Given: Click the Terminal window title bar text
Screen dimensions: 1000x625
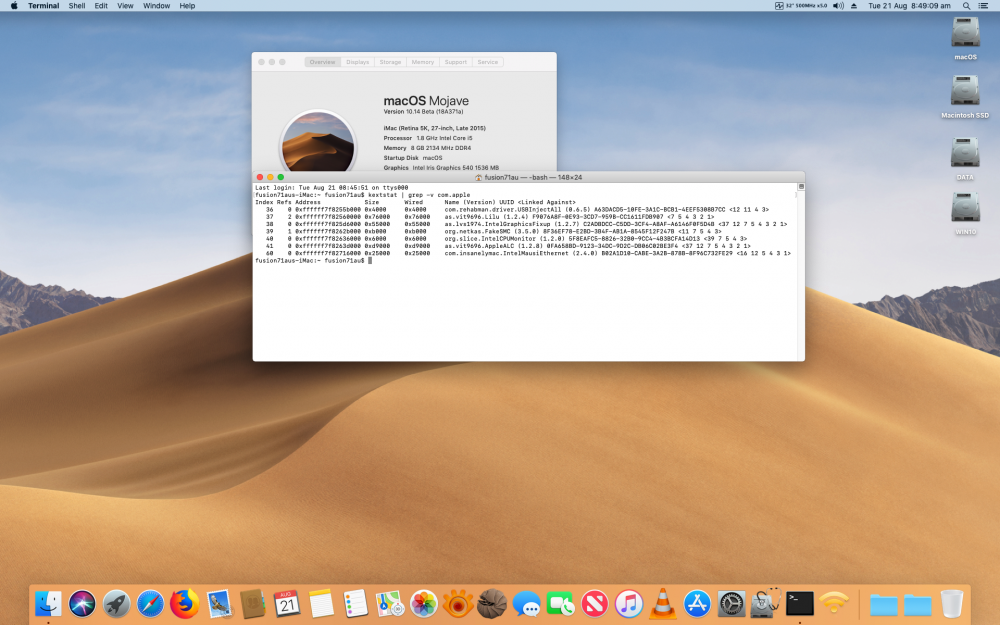Looking at the screenshot, I should 533,177.
